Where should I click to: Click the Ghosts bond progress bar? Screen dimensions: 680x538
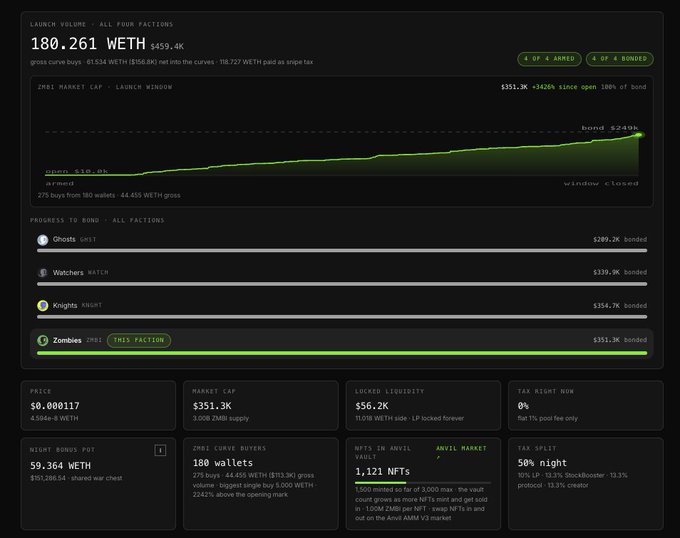point(342,251)
